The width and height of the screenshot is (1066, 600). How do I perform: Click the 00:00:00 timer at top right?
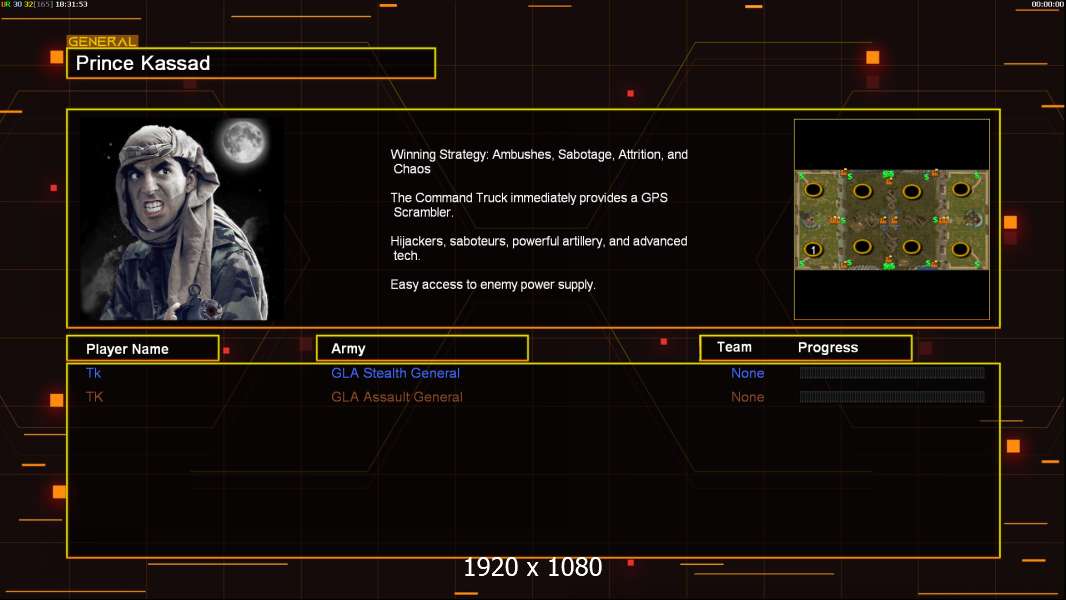point(1047,4)
